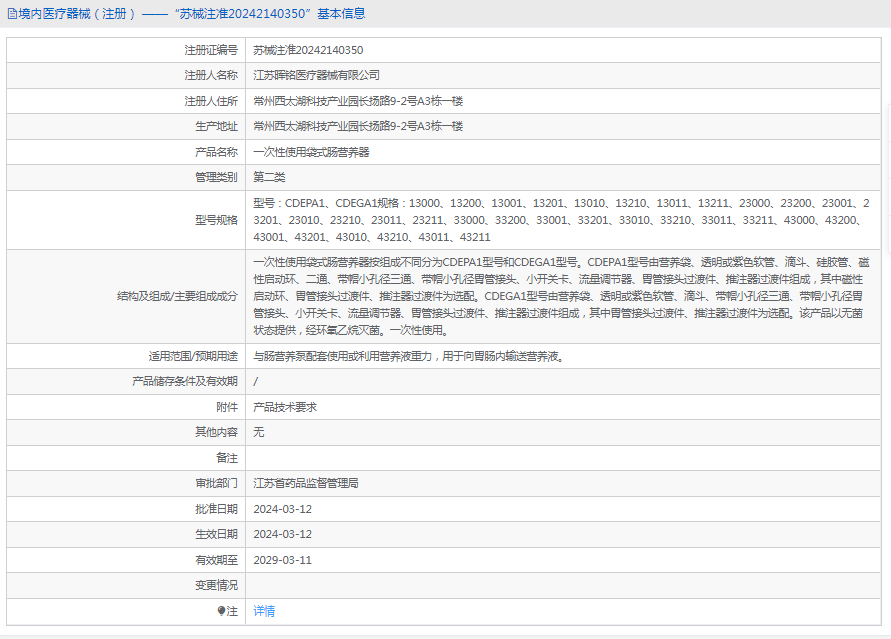
Task: Select registration number 苏械注准20242140350 in the table
Action: [308, 50]
